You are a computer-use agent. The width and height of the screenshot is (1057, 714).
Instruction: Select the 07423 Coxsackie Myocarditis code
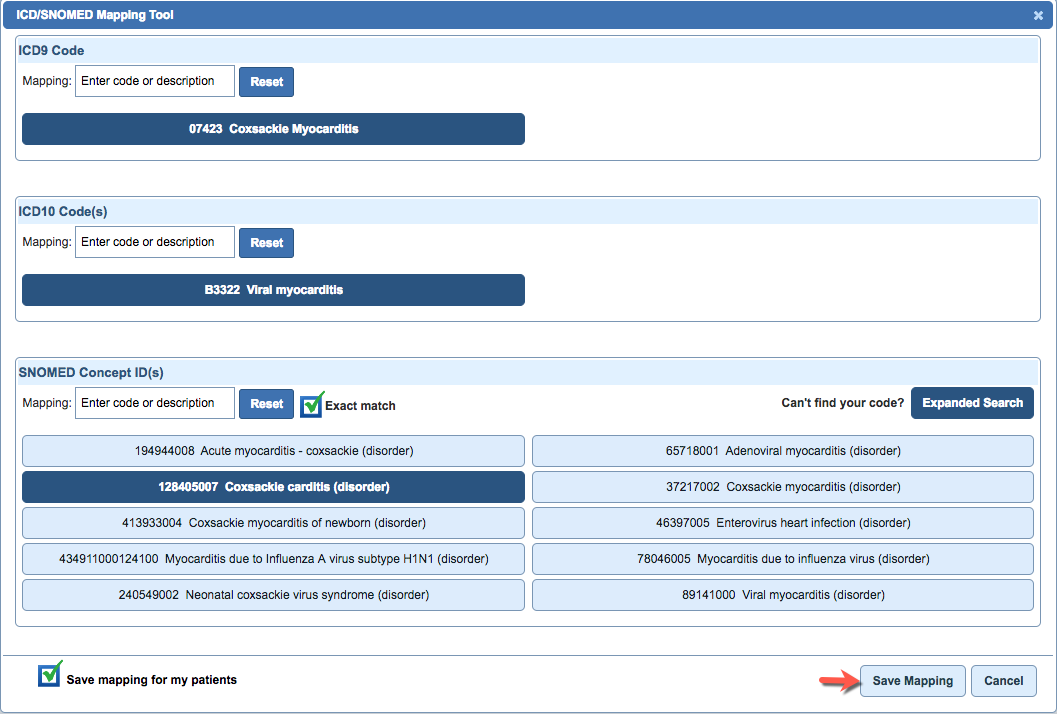point(272,128)
